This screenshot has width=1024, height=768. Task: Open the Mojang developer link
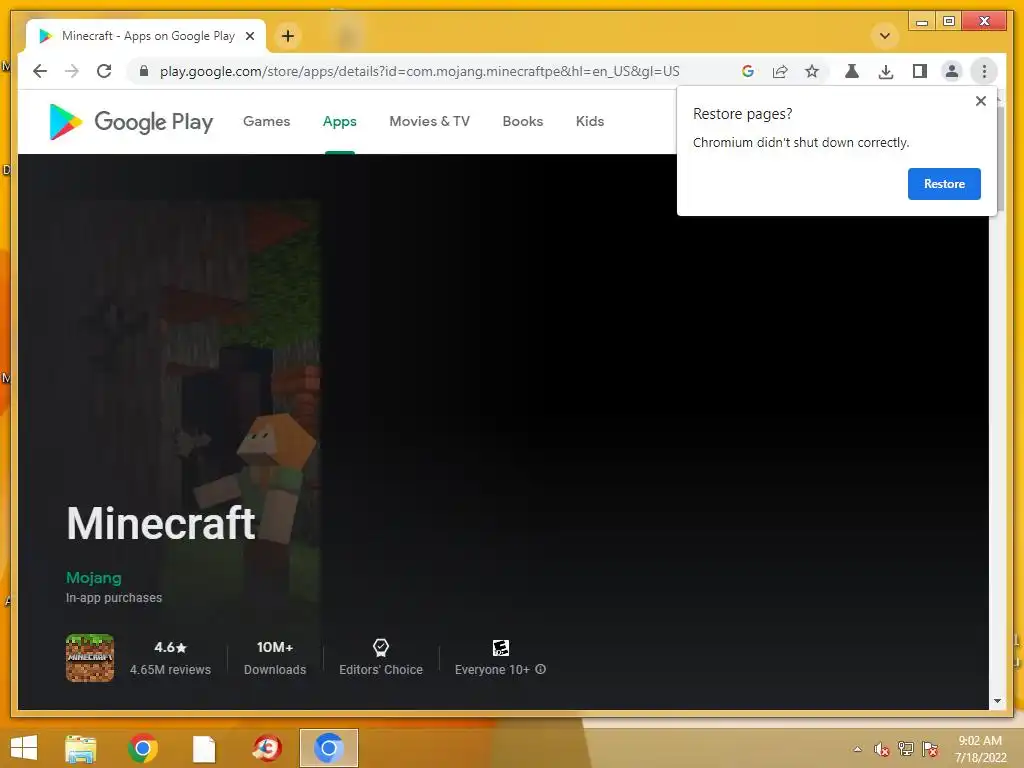click(x=93, y=578)
